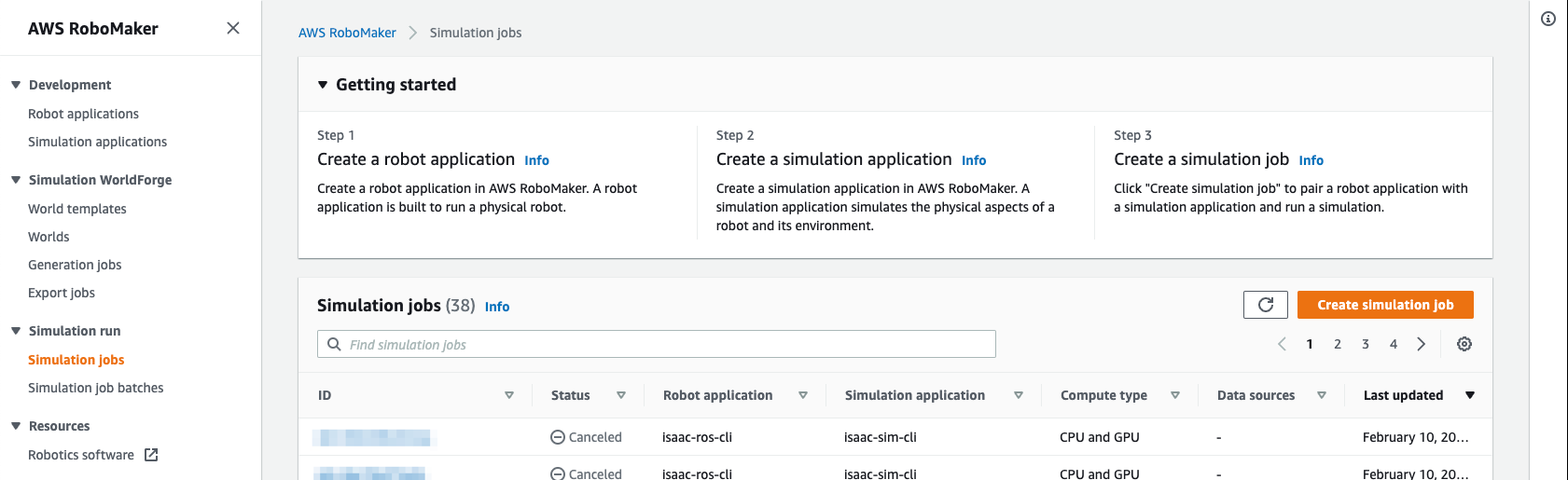Open Robot applications in sidebar
Image resolution: width=1568 pixels, height=480 pixels.
83,114
